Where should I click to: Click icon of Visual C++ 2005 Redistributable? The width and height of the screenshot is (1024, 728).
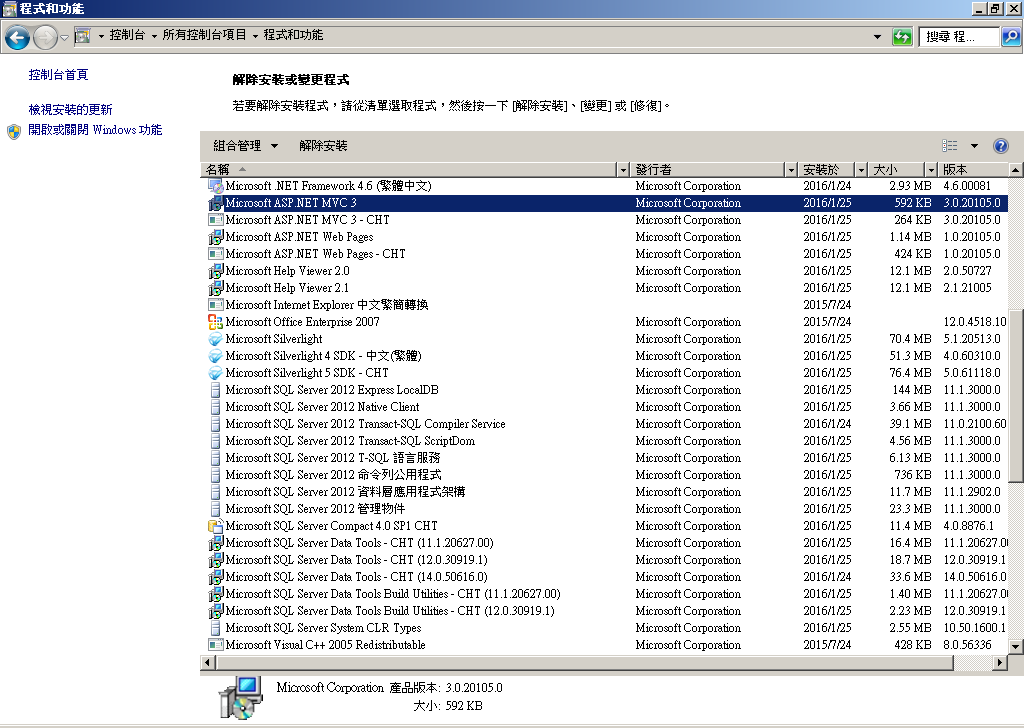pos(215,644)
